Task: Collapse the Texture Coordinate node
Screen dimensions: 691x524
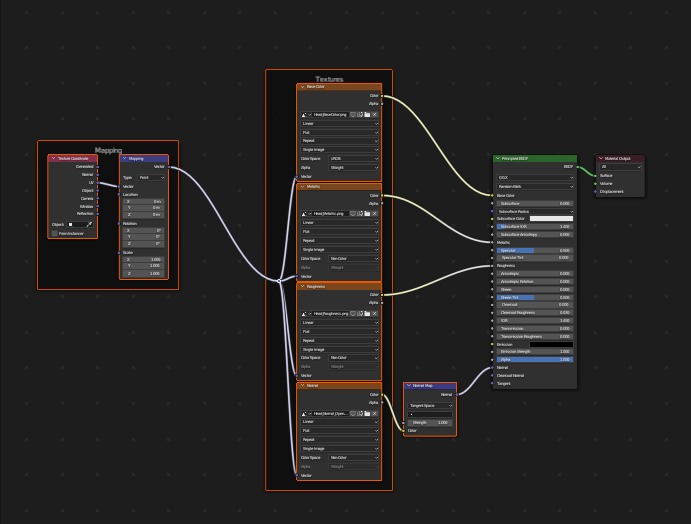Action: coord(53,158)
